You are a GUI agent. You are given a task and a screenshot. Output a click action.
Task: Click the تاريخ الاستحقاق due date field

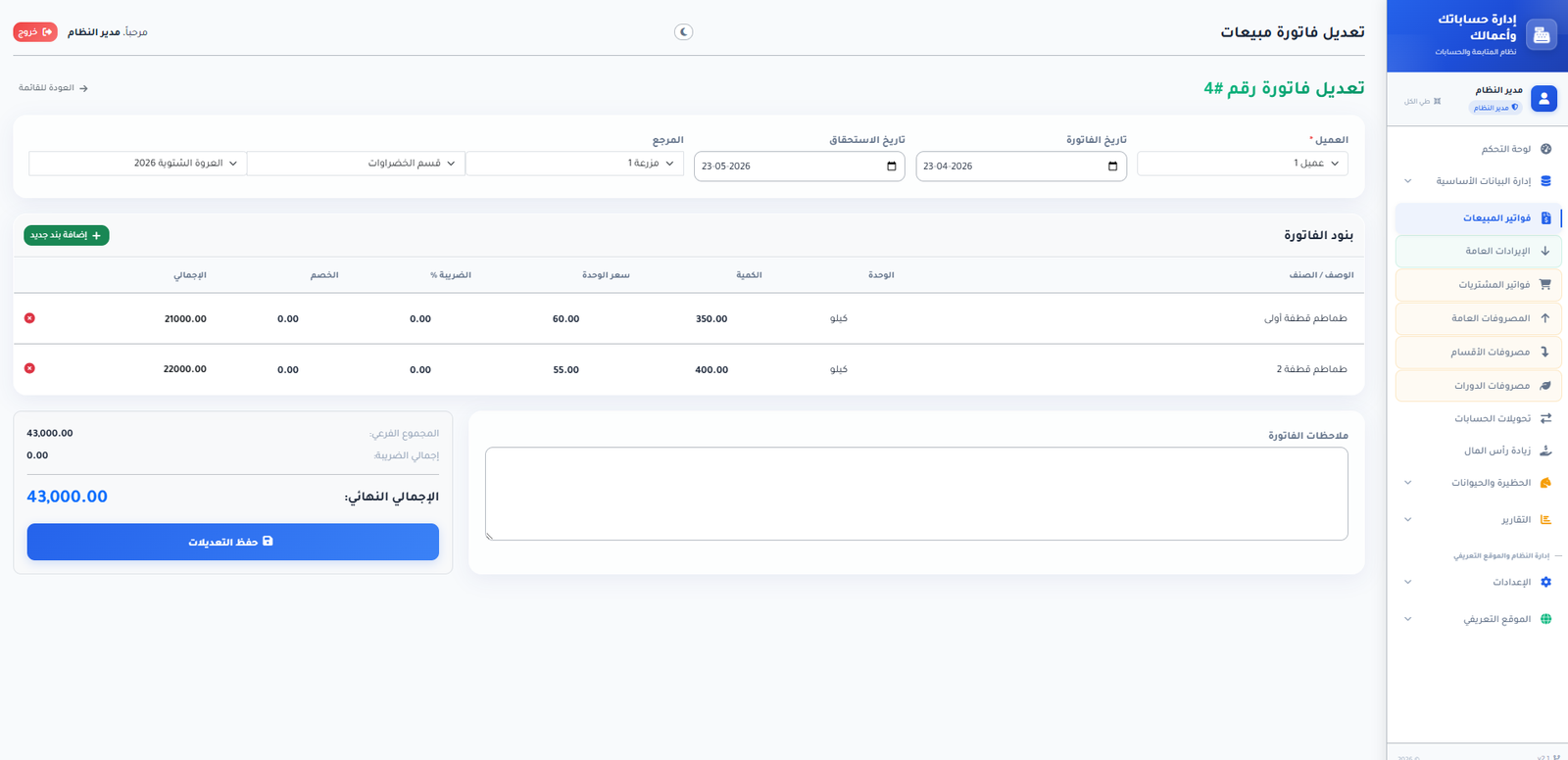pos(799,166)
